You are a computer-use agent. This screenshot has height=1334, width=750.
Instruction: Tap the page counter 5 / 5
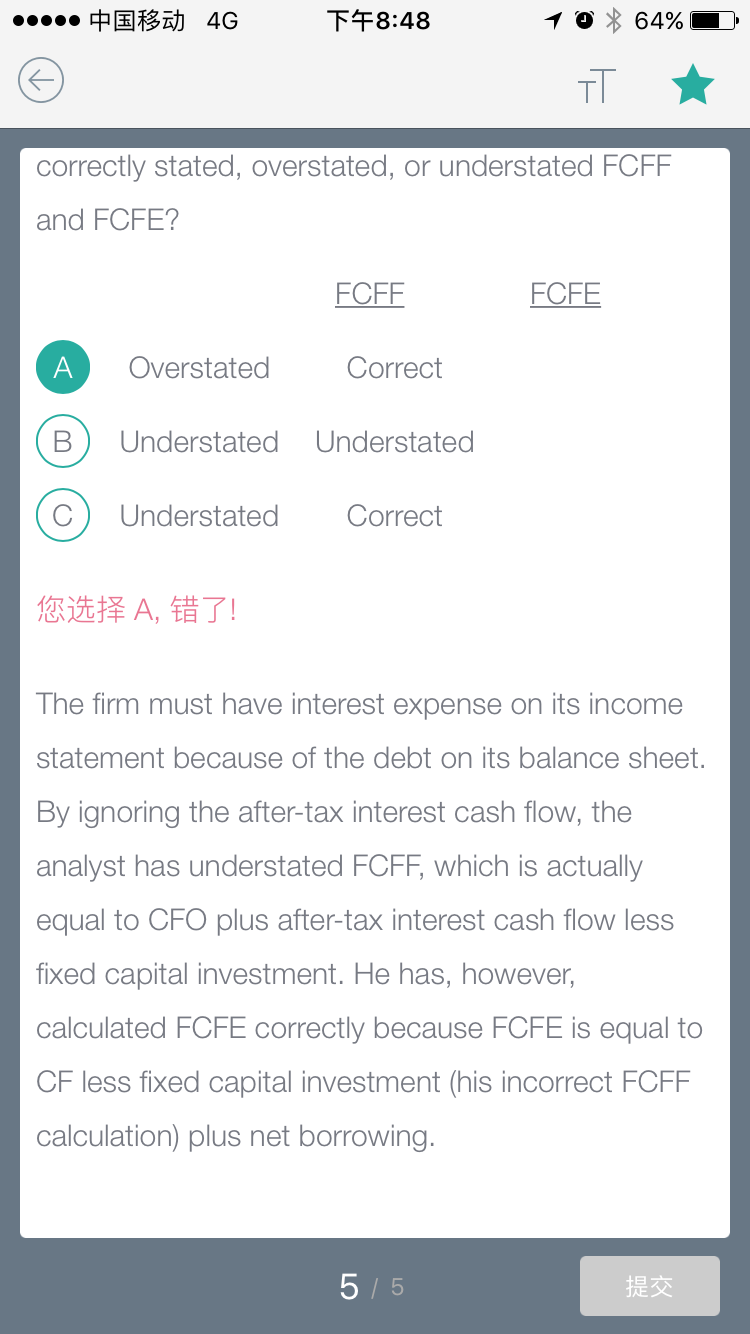372,1286
